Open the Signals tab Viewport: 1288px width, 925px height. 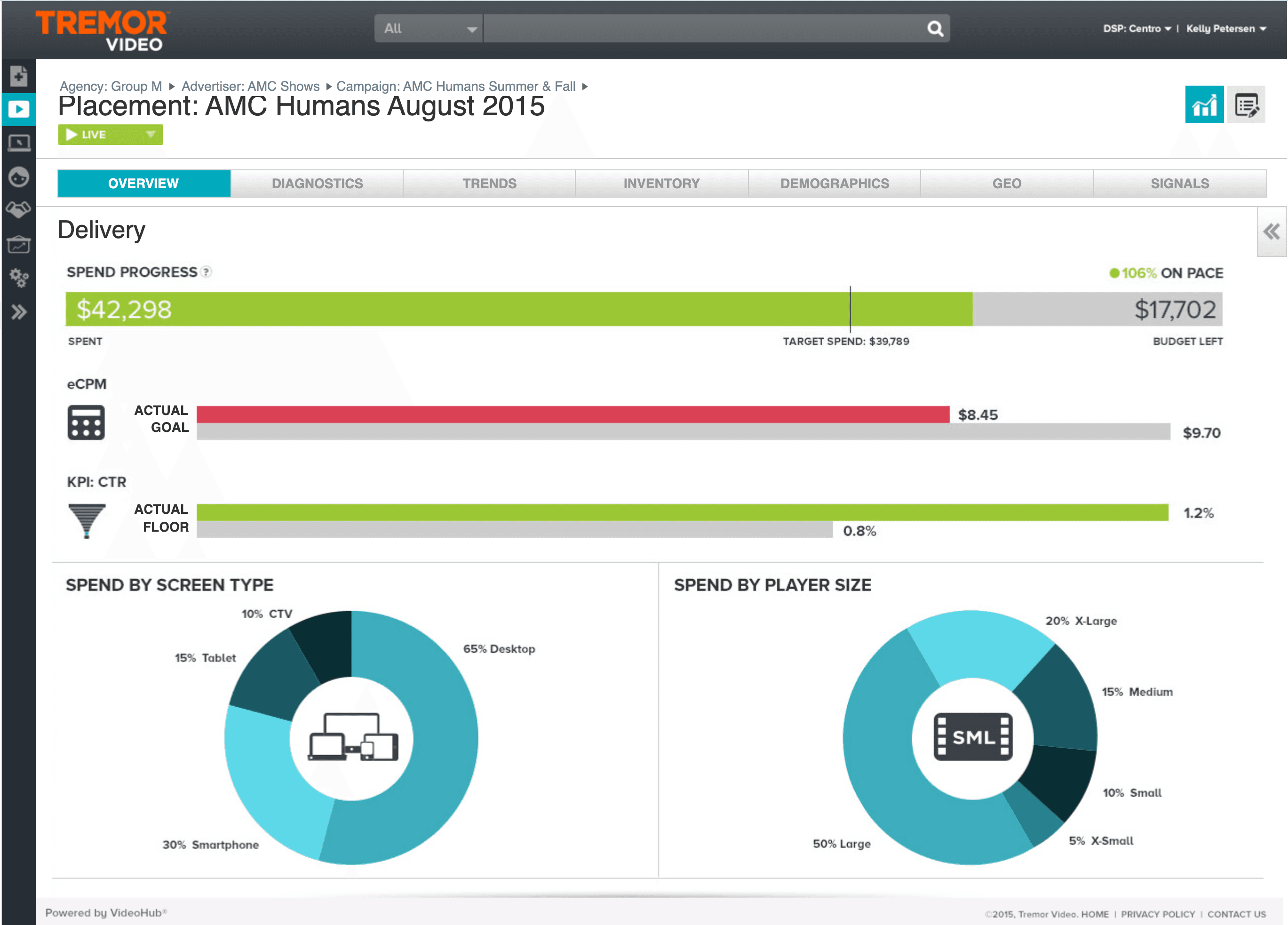coord(1180,183)
